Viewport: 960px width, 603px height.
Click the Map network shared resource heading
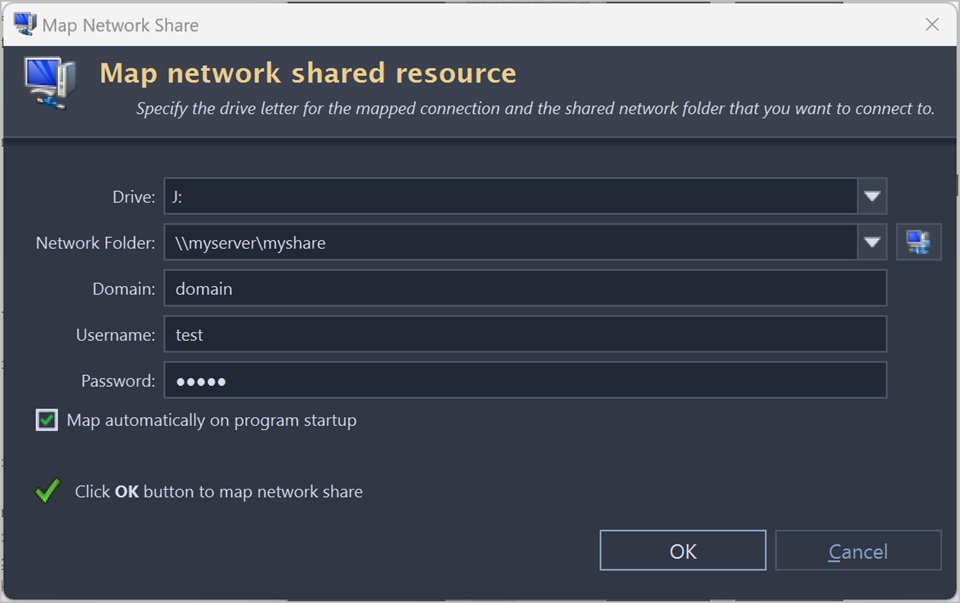click(x=308, y=73)
